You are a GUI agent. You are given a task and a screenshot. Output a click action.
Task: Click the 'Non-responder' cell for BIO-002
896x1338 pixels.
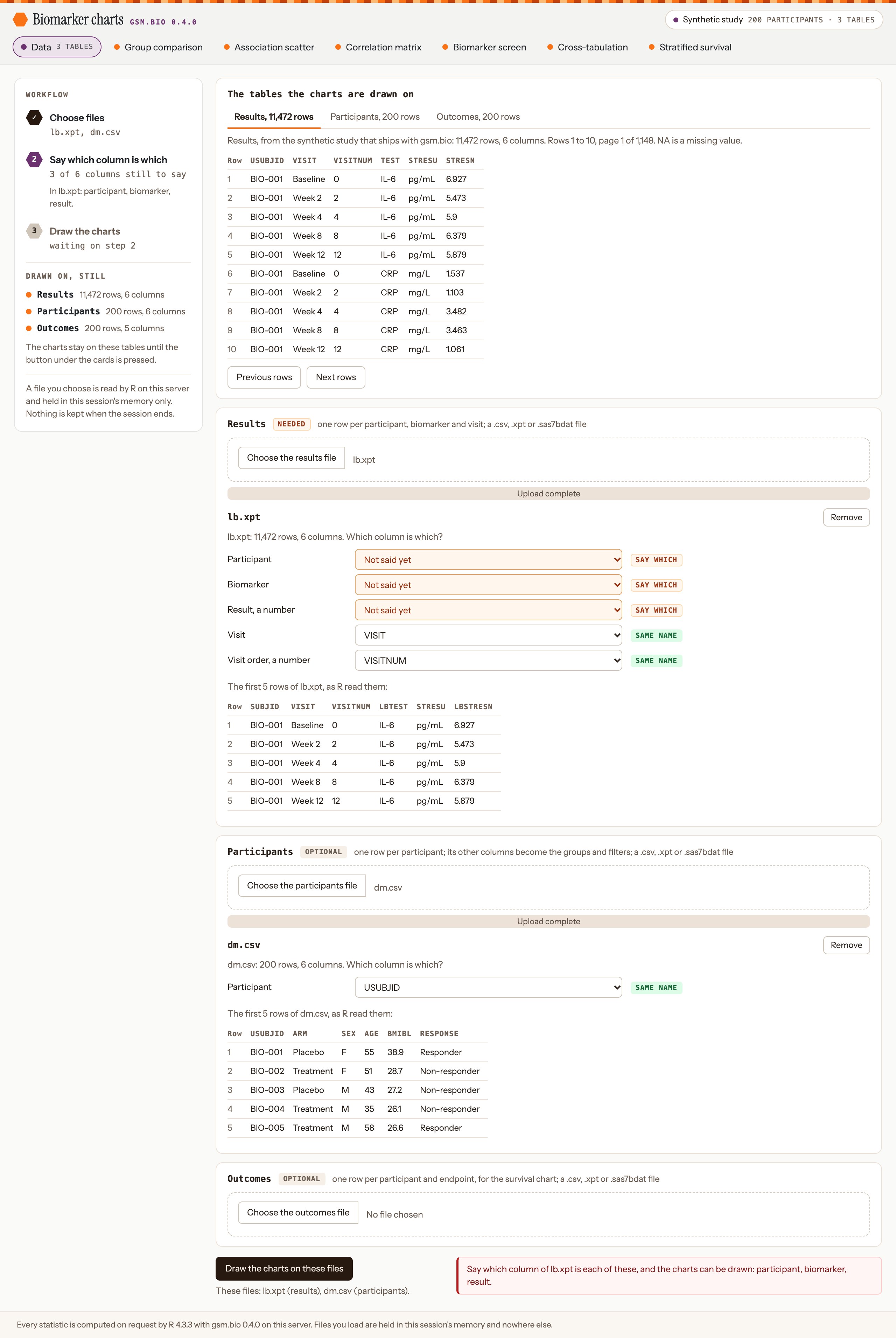tap(450, 1071)
